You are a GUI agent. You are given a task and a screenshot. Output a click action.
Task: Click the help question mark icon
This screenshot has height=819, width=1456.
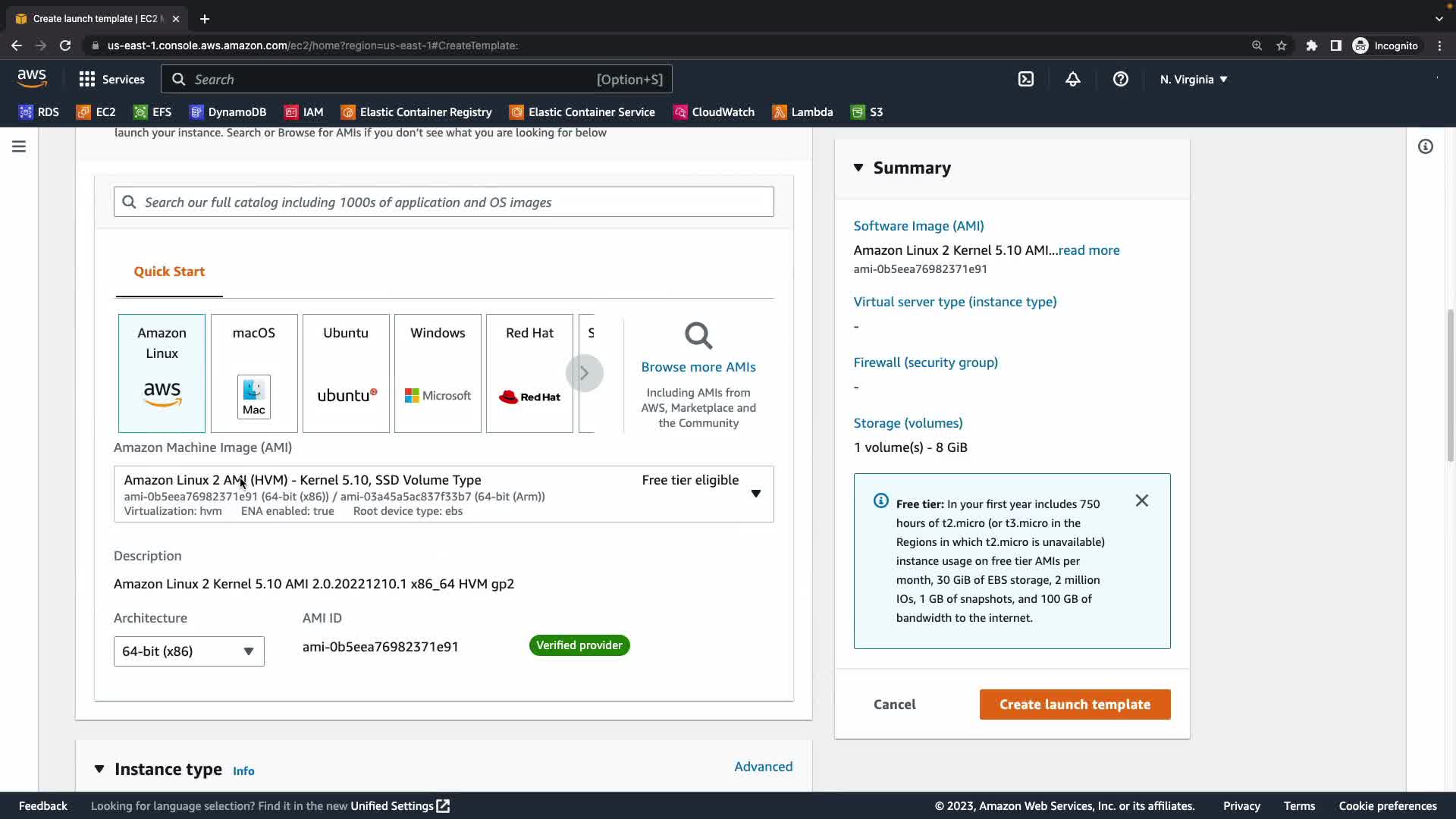(x=1120, y=79)
